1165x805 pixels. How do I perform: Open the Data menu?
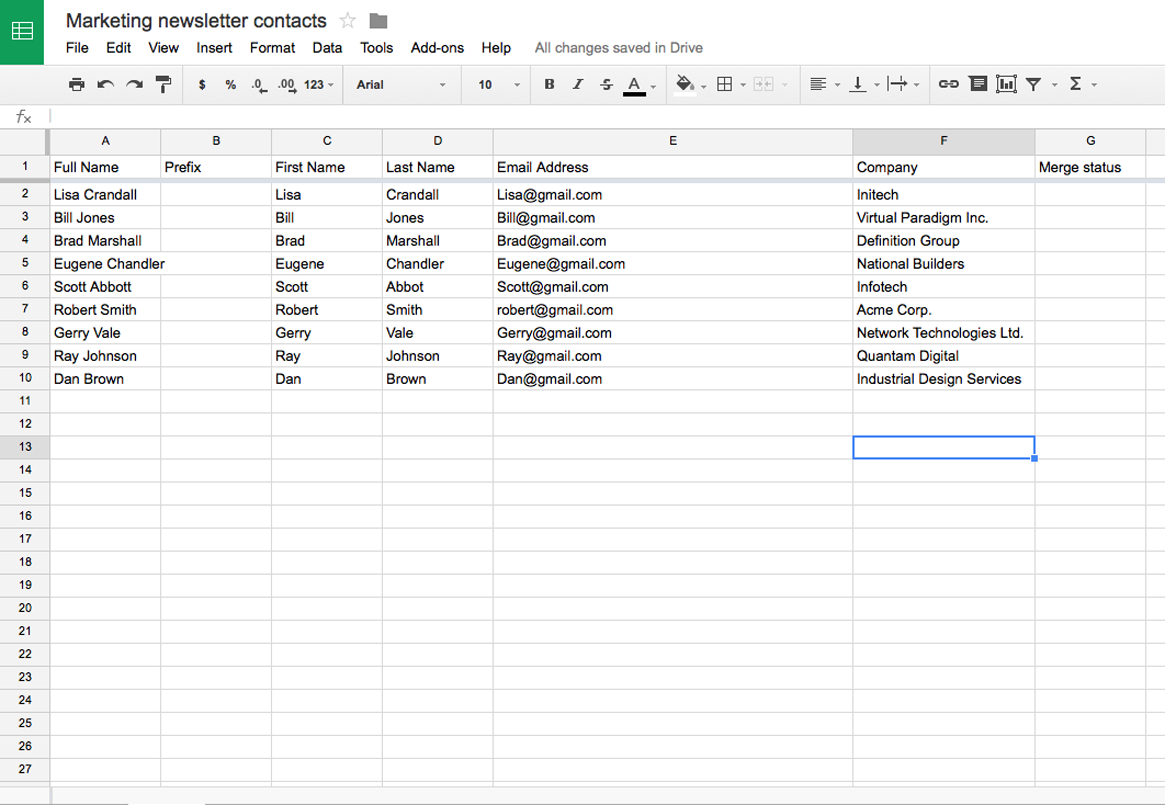(x=326, y=47)
